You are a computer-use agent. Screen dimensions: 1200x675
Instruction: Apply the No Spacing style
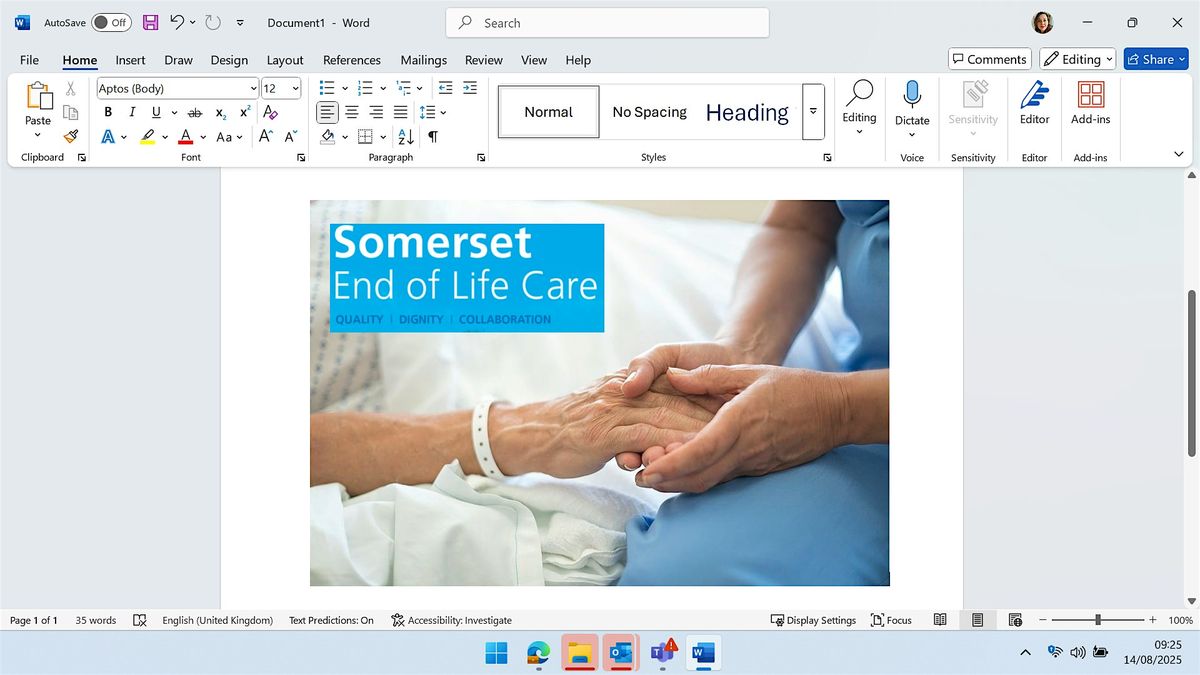(x=649, y=111)
